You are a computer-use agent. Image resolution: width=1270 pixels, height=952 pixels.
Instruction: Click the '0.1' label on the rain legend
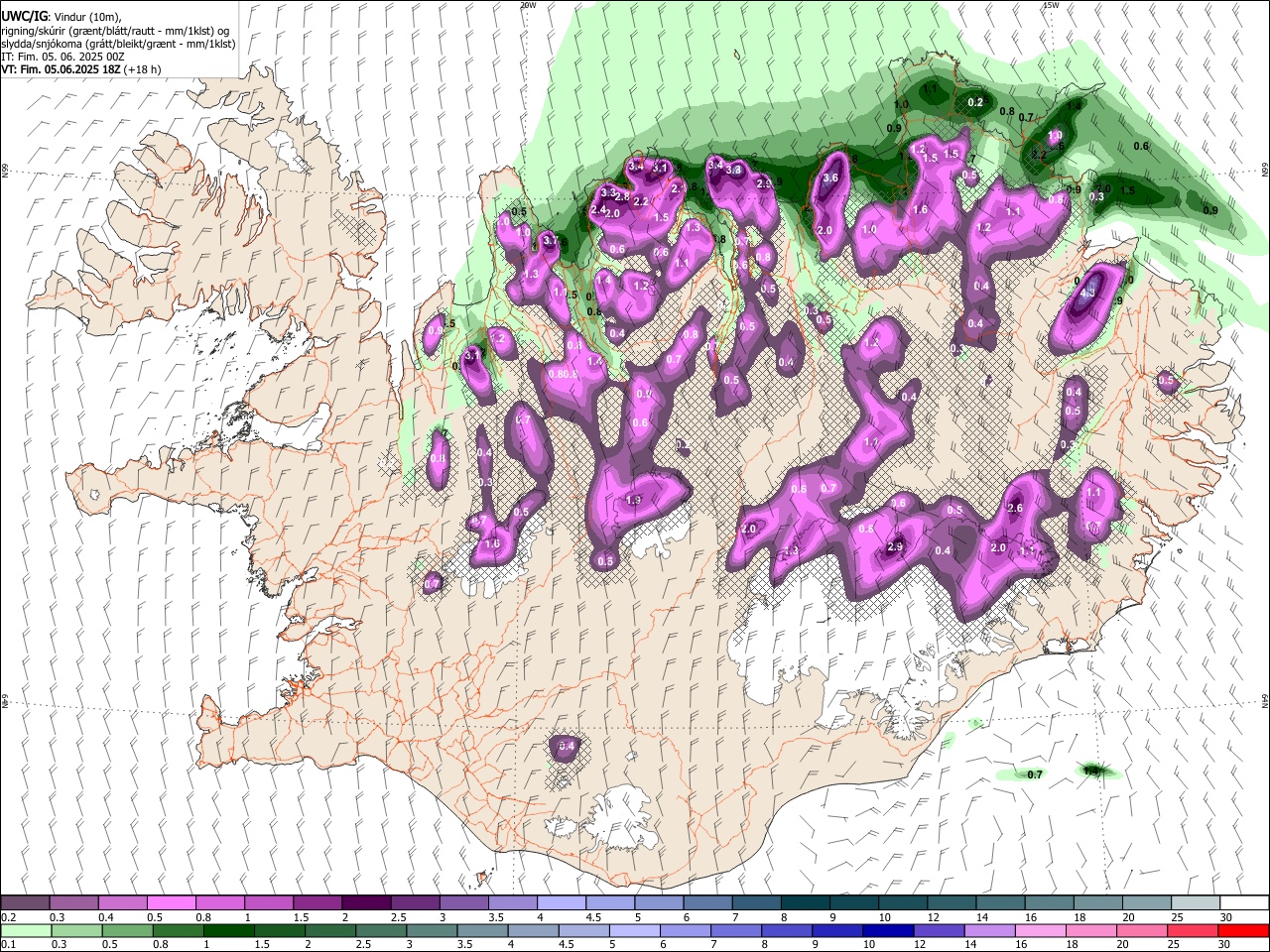point(8,944)
